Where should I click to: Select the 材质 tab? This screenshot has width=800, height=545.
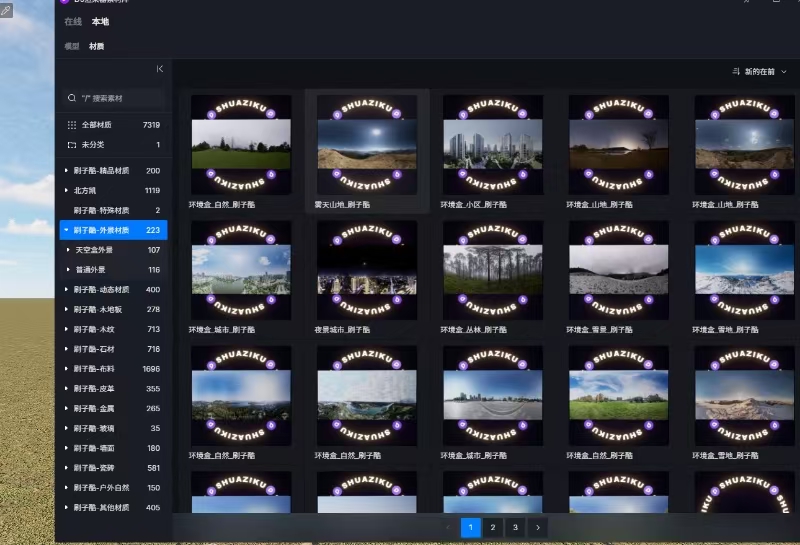click(96, 46)
